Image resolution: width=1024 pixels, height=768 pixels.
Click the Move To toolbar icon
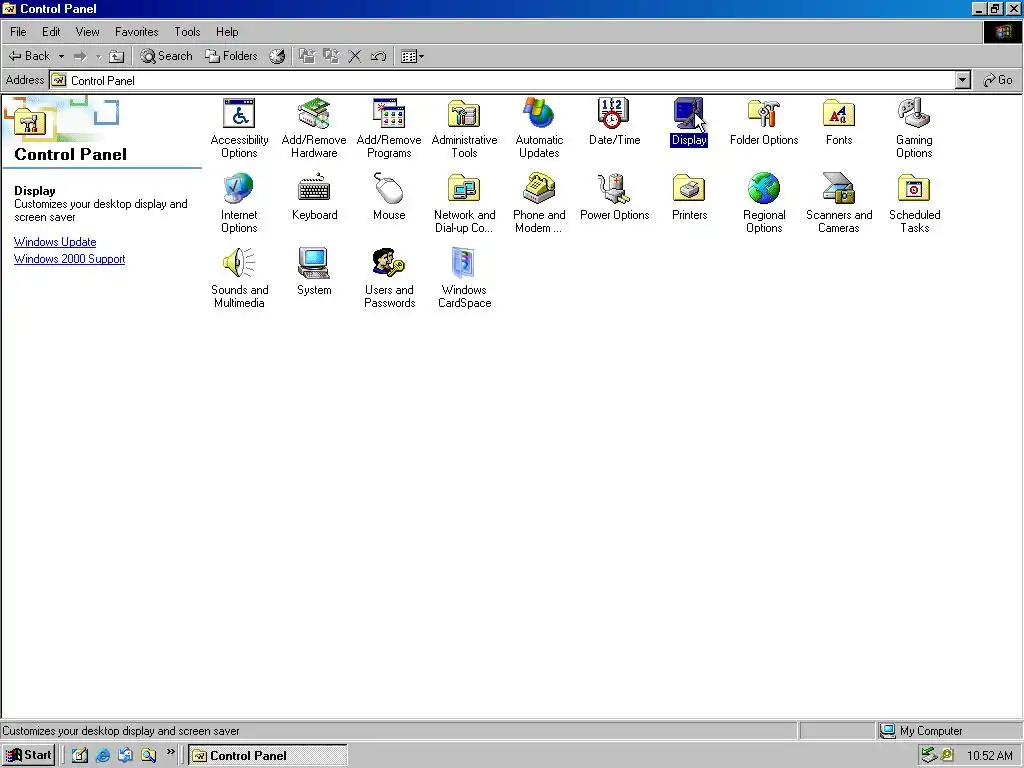coord(307,56)
